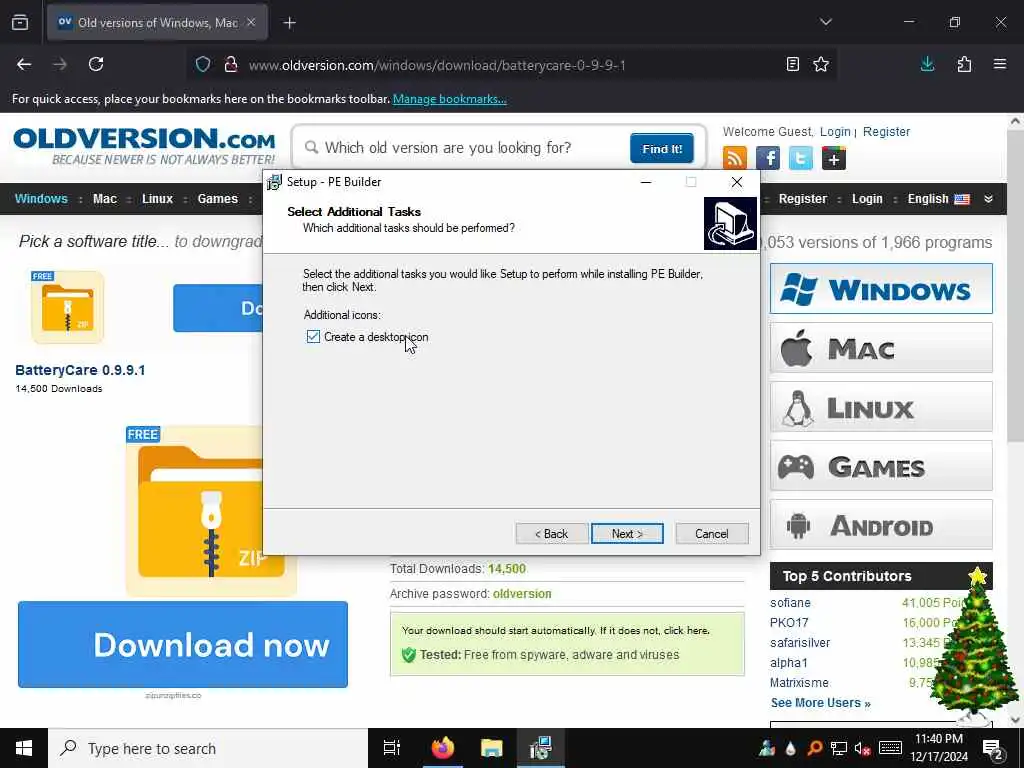Open the English language selector

click(x=938, y=199)
